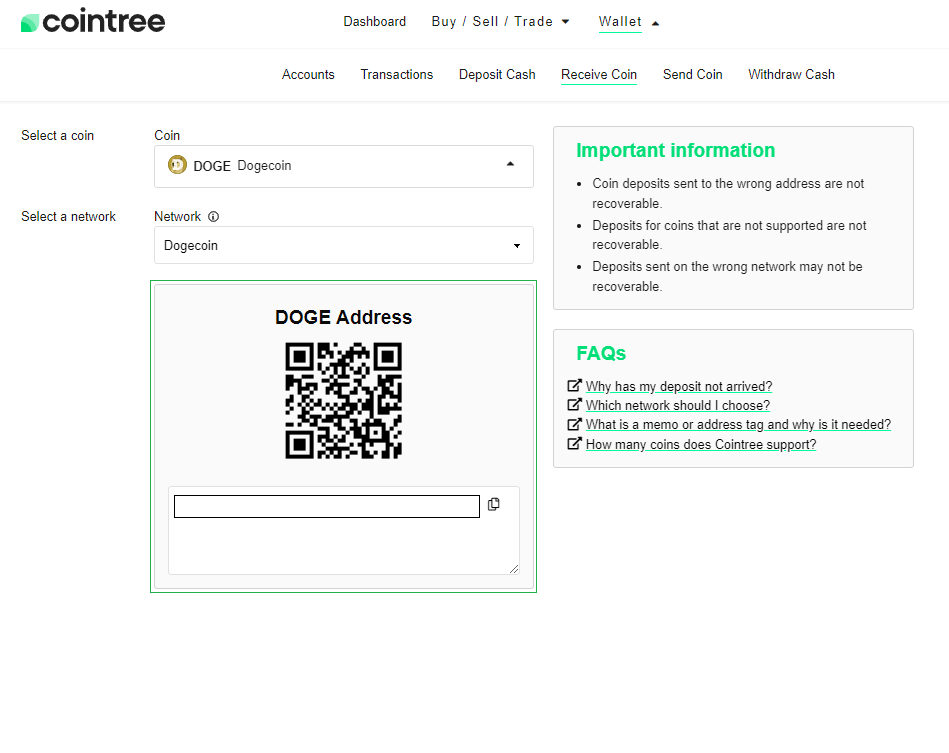The width and height of the screenshot is (949, 753).
Task: Click the 'Select a network' label
Action: coord(68,217)
